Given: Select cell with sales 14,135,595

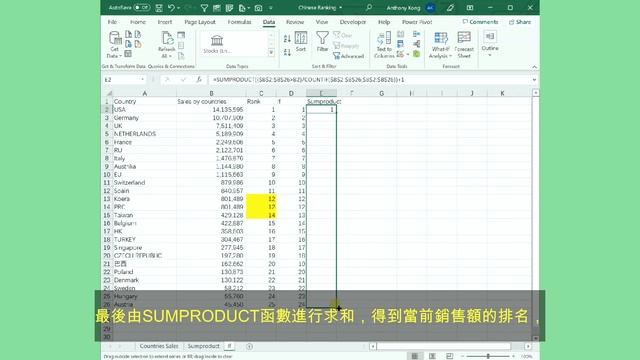Looking at the screenshot, I should click(x=211, y=109).
